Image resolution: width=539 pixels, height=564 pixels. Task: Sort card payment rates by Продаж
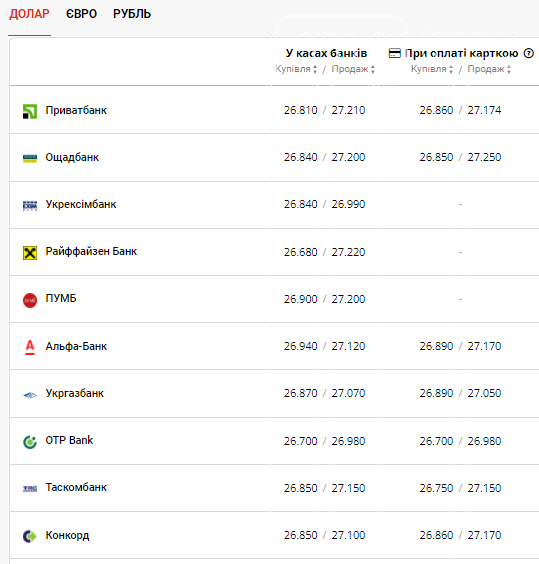tap(489, 69)
